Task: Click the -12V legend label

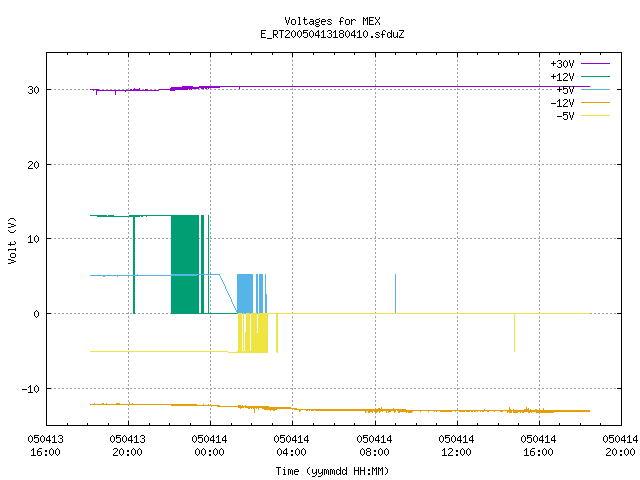Action: (x=562, y=103)
